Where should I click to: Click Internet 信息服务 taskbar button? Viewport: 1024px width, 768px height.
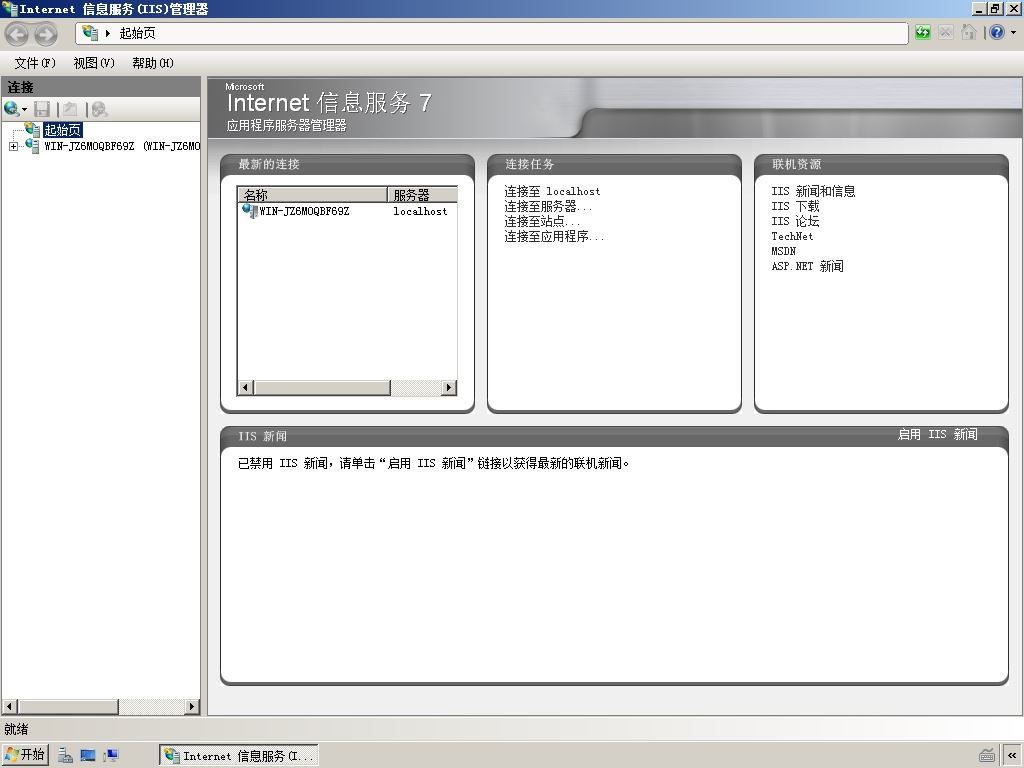click(x=239, y=756)
